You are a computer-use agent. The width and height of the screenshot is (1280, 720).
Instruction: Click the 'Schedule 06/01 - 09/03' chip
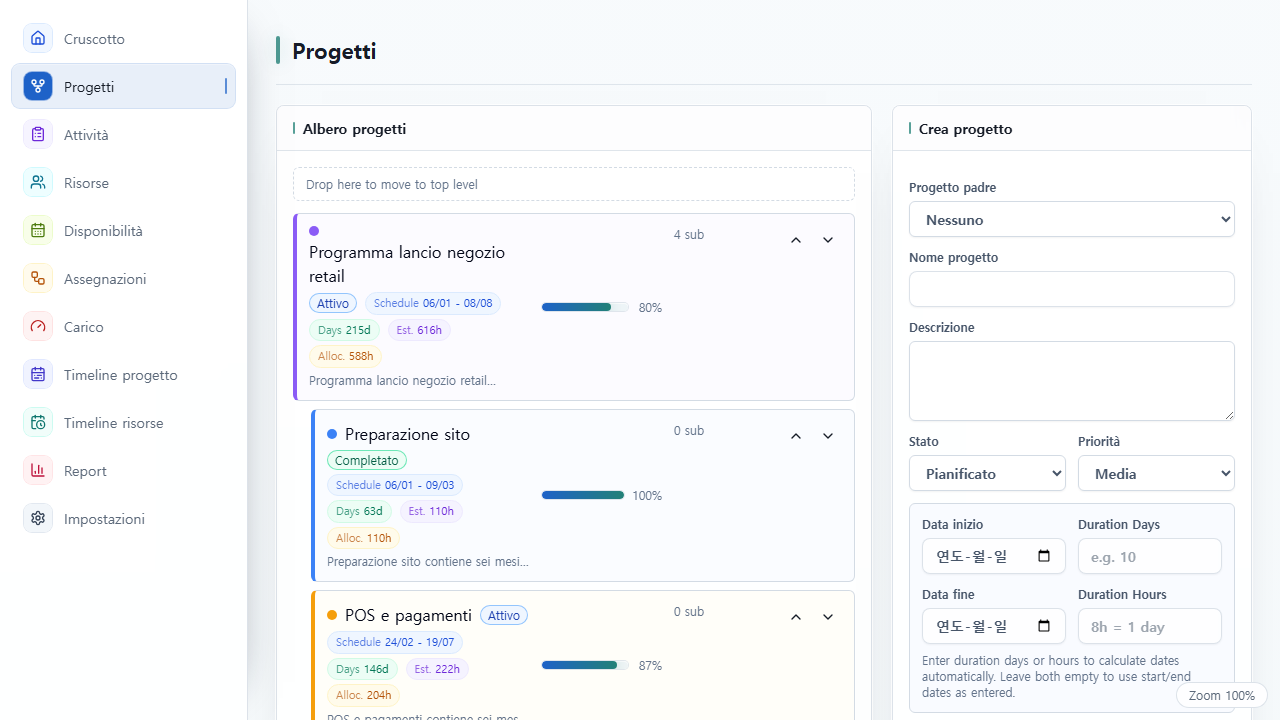(395, 485)
